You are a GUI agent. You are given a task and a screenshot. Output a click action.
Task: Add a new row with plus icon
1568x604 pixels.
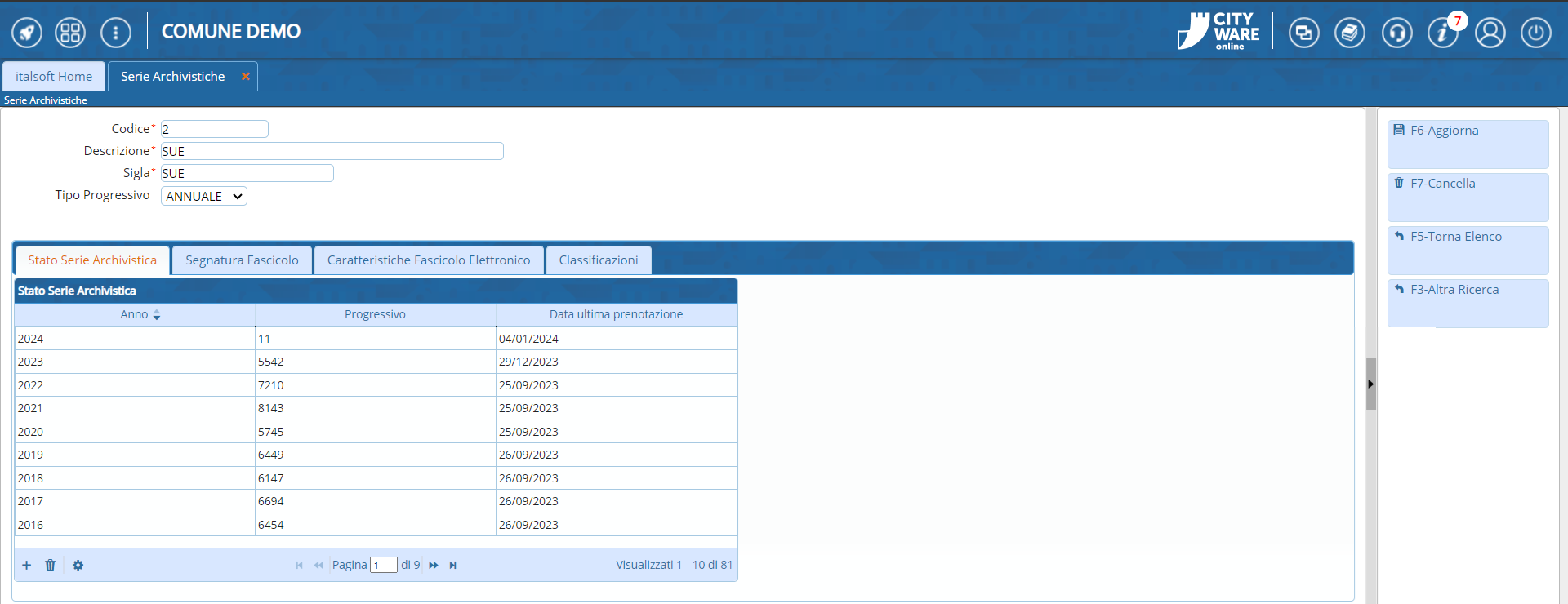(x=27, y=565)
